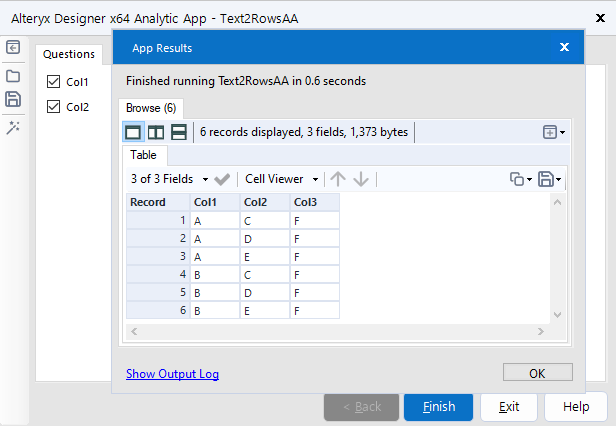Select the Browse (6) tab
Viewport: 616px width, 426px height.
152,107
